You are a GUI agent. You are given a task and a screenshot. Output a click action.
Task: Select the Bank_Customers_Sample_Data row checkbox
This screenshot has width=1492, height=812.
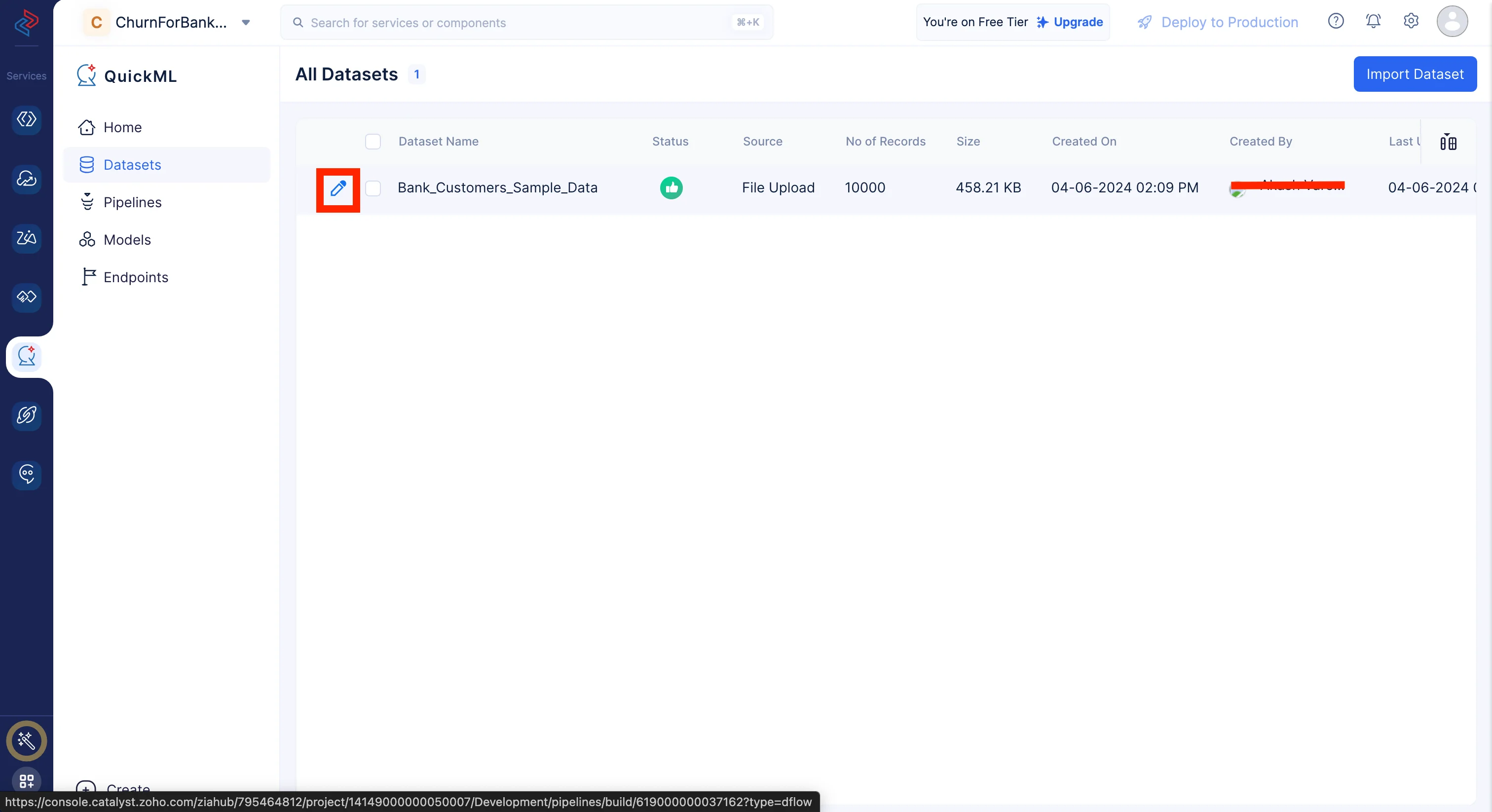tap(373, 188)
